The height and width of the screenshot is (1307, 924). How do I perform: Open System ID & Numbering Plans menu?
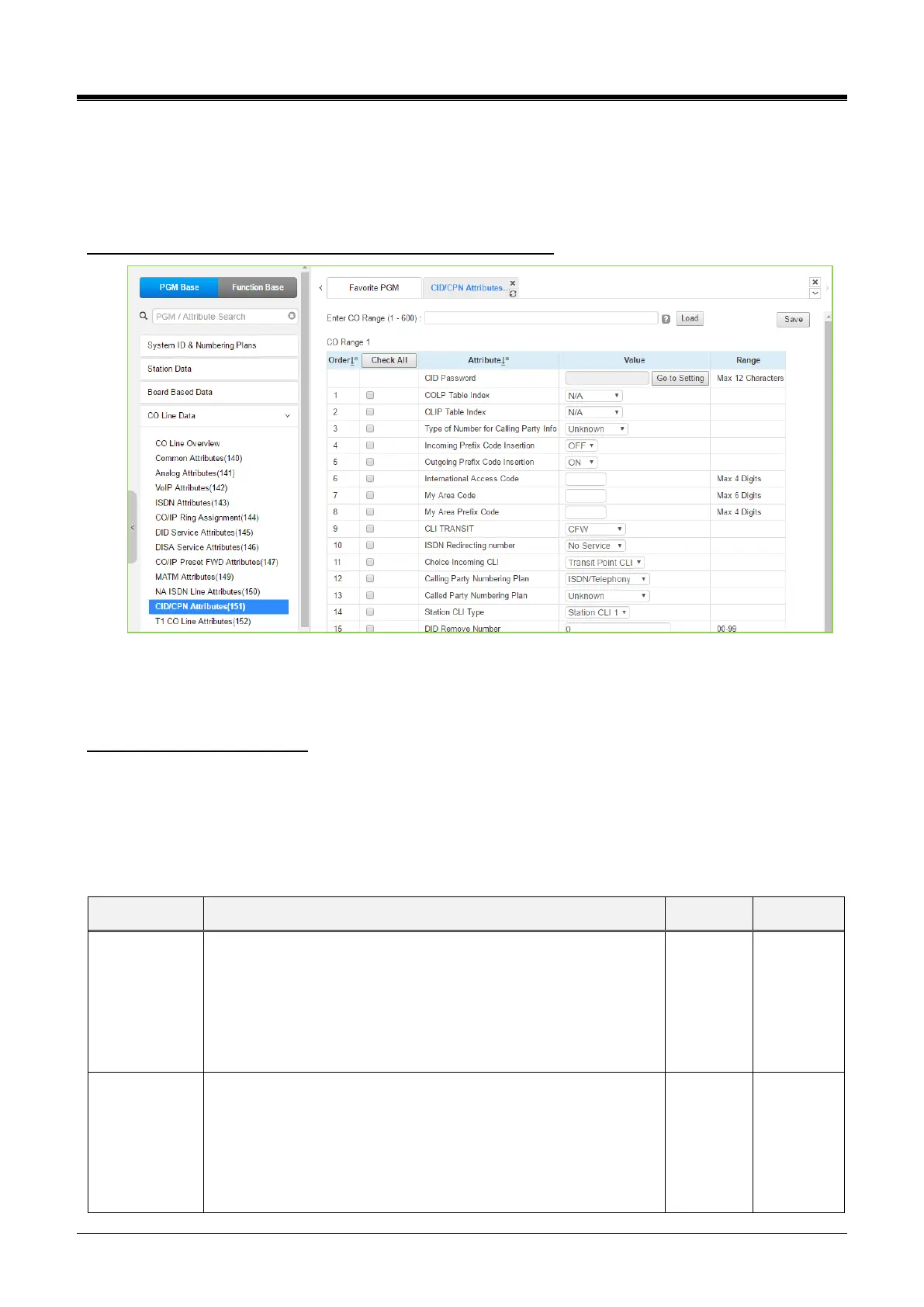pos(219,345)
